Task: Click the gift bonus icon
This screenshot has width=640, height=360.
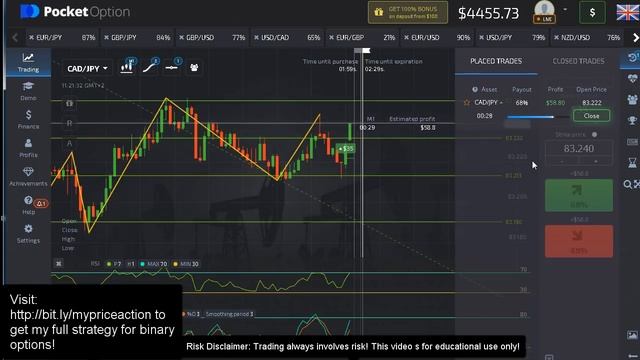Action: point(379,12)
